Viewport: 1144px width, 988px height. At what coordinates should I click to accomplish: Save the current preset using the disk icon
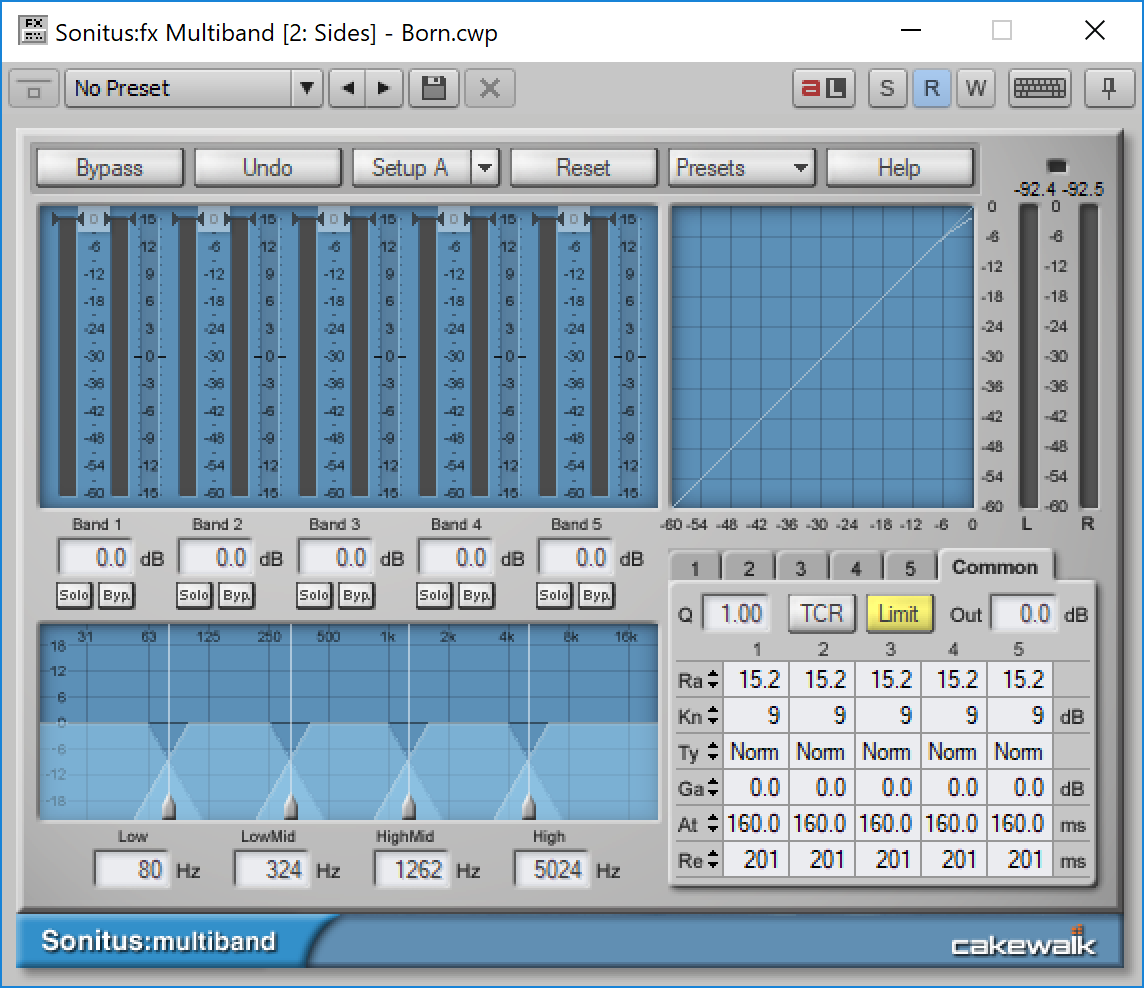click(x=434, y=88)
